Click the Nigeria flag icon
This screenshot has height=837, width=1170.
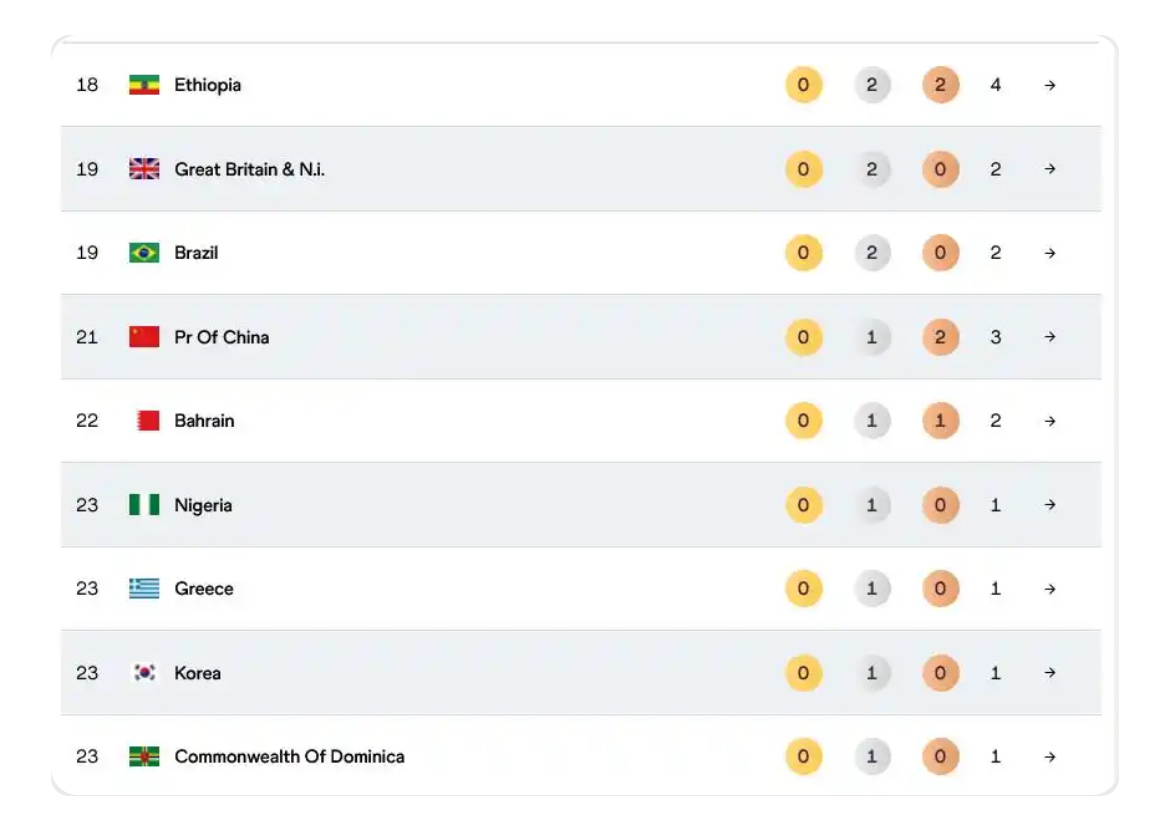[x=144, y=505]
